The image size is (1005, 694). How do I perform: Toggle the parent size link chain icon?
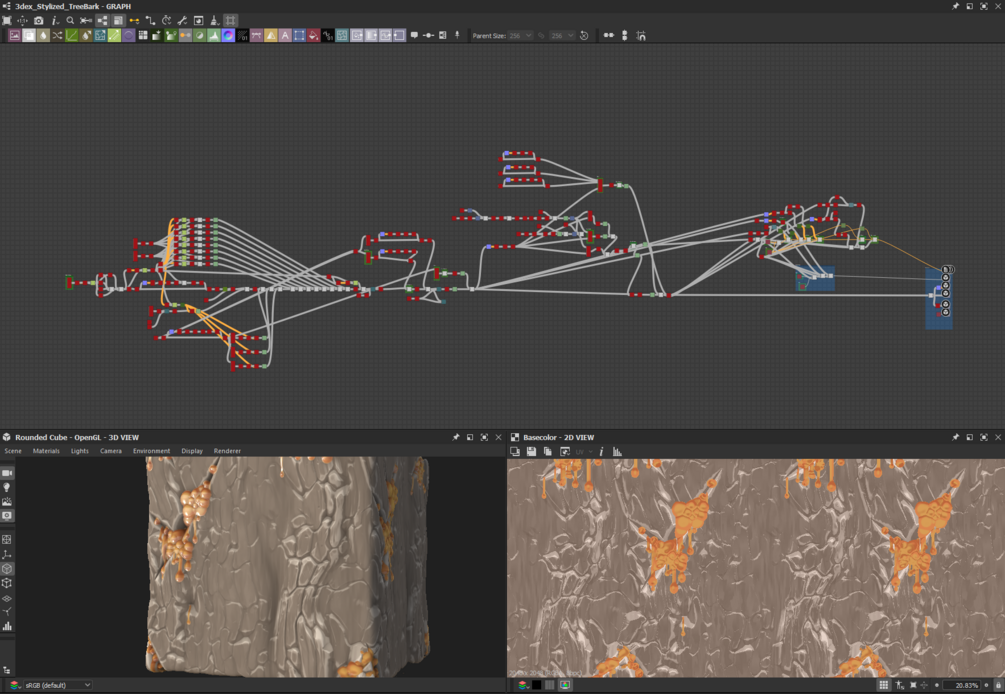(x=542, y=36)
